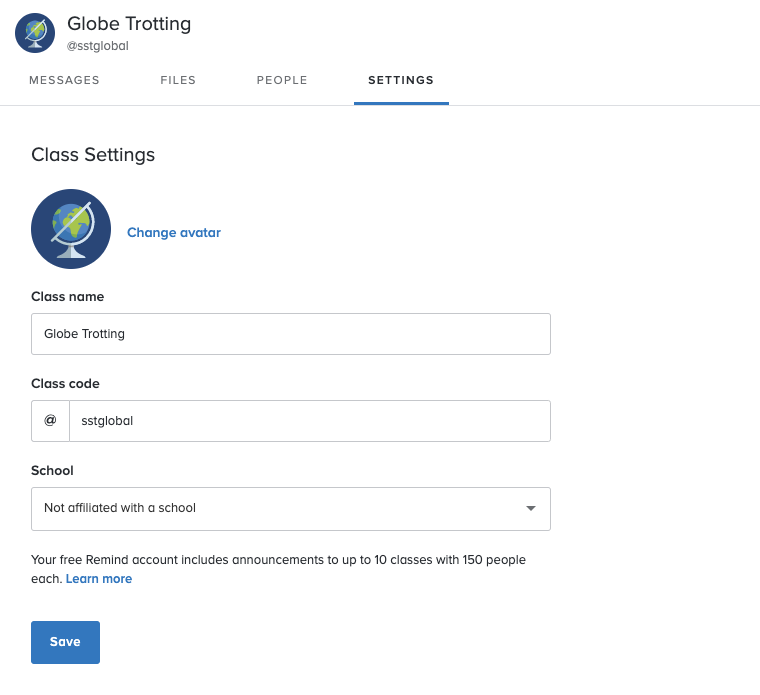This screenshot has width=760, height=695.
Task: Select the Settings tab
Action: pos(401,80)
